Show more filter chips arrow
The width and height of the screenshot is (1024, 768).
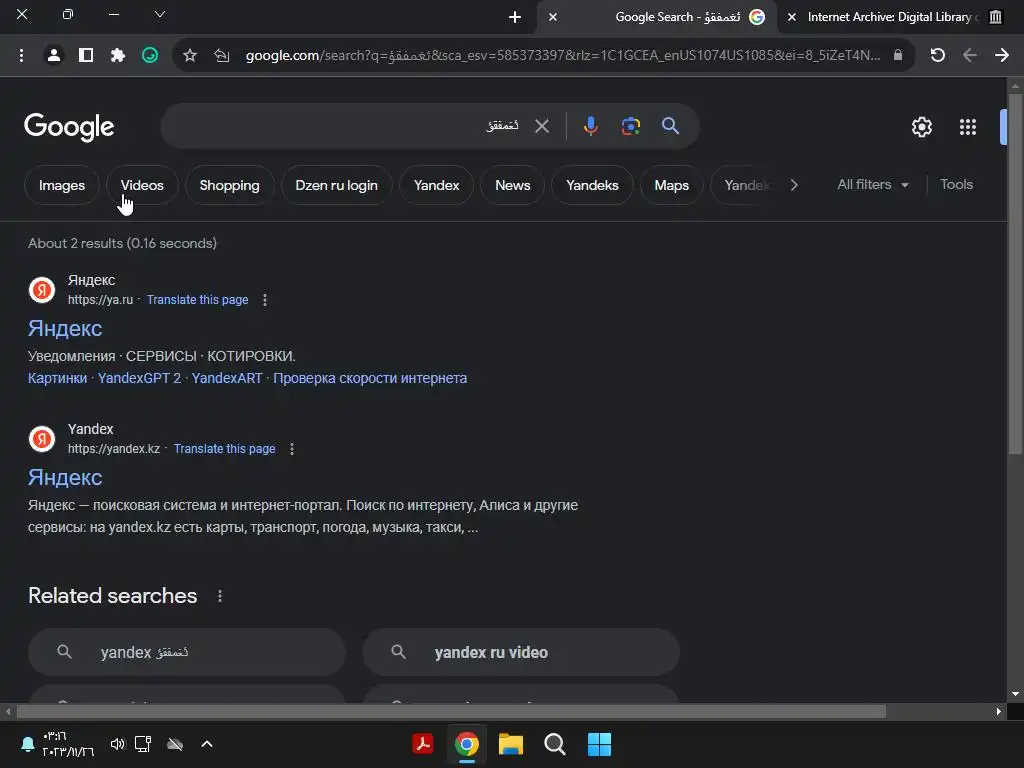[x=793, y=185]
